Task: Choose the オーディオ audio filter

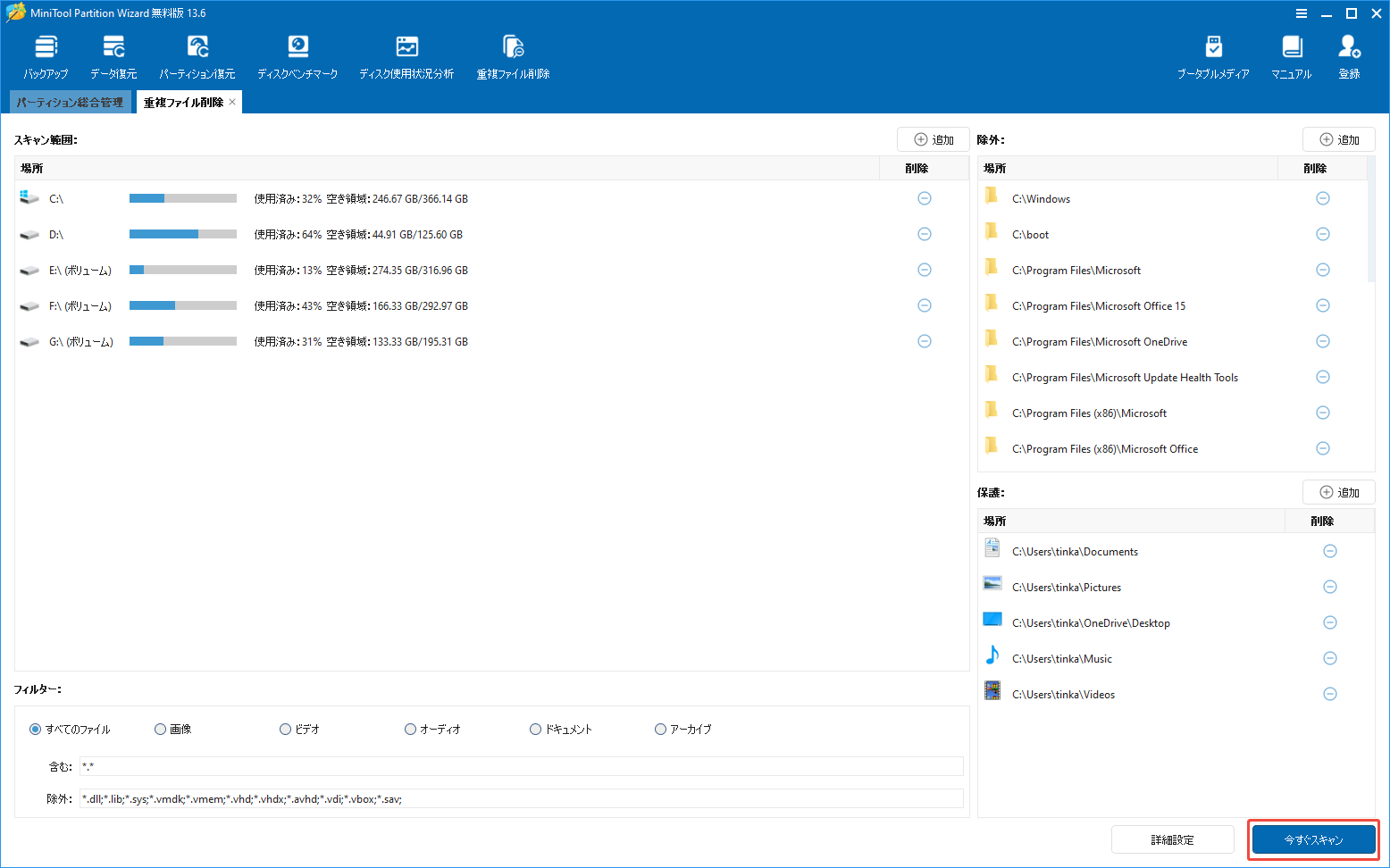Action: (410, 729)
